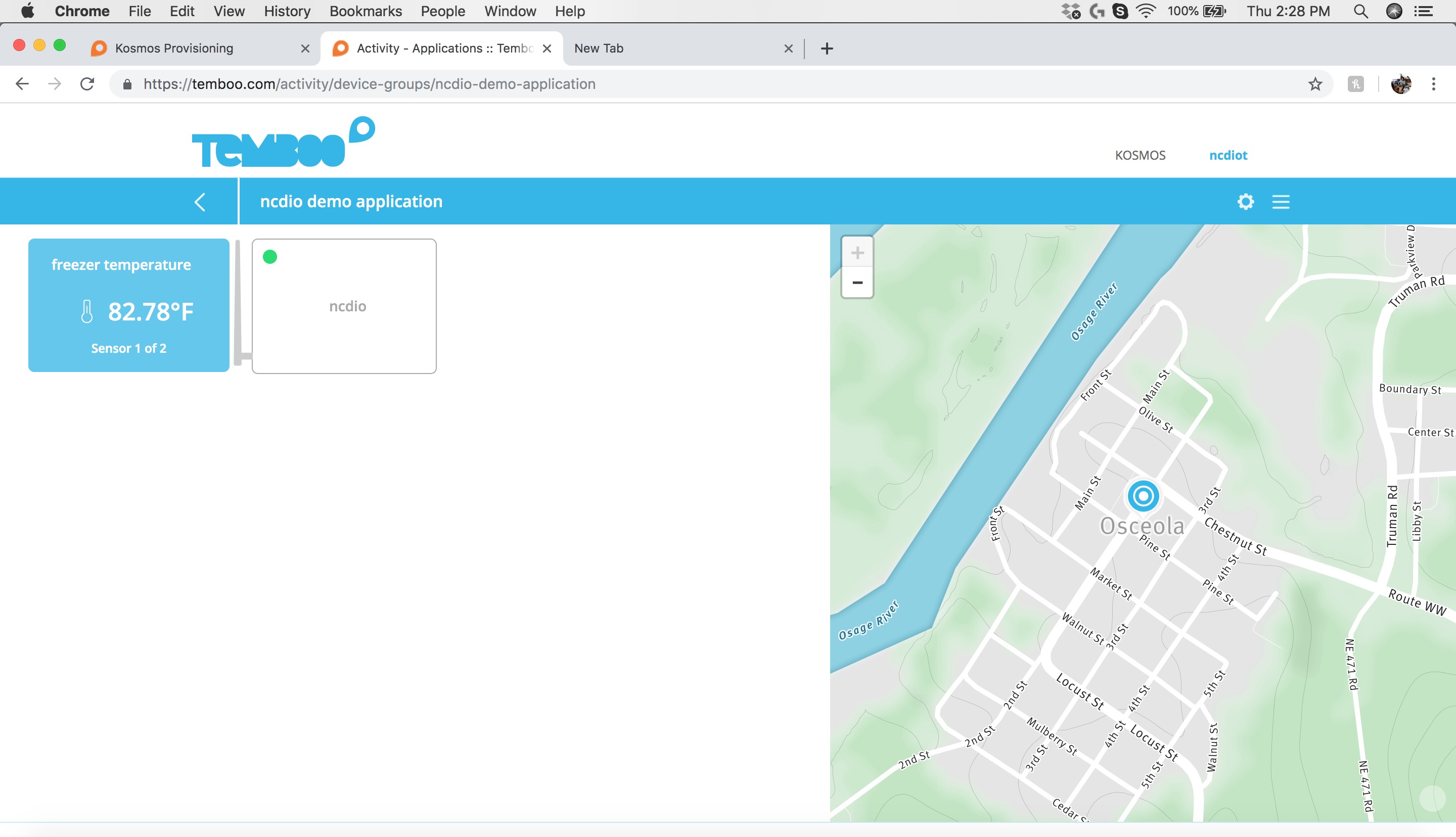Image resolution: width=1456 pixels, height=837 pixels.
Task: Open the Help menu
Action: coord(570,11)
